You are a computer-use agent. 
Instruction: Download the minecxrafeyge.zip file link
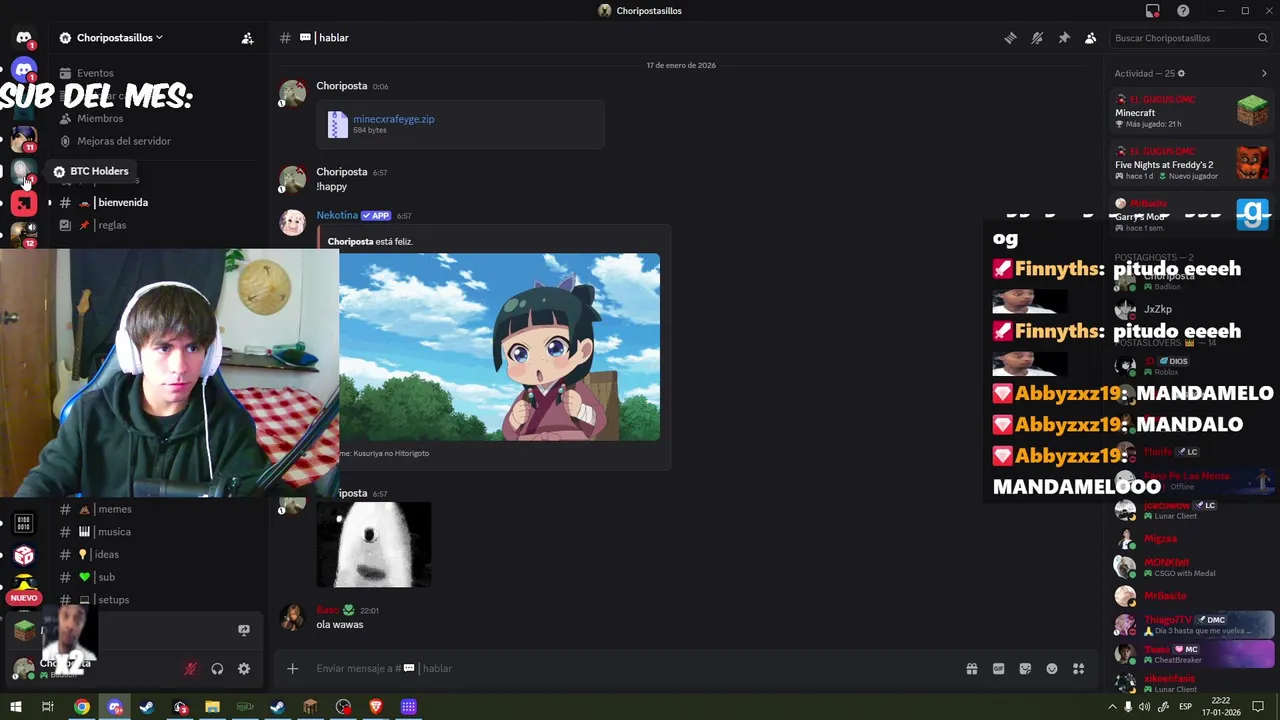coord(393,119)
